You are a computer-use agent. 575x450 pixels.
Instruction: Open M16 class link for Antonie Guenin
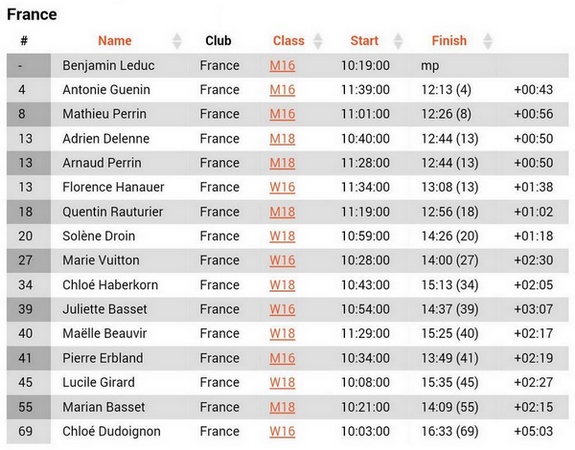(x=282, y=90)
